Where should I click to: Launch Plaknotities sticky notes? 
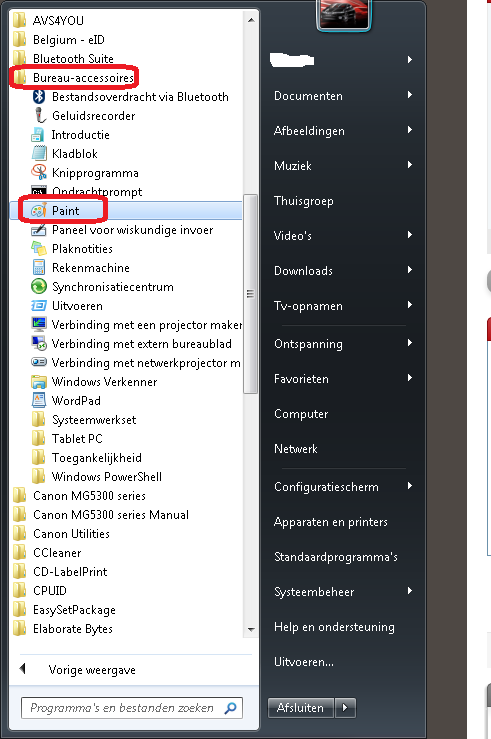pyautogui.click(x=82, y=249)
